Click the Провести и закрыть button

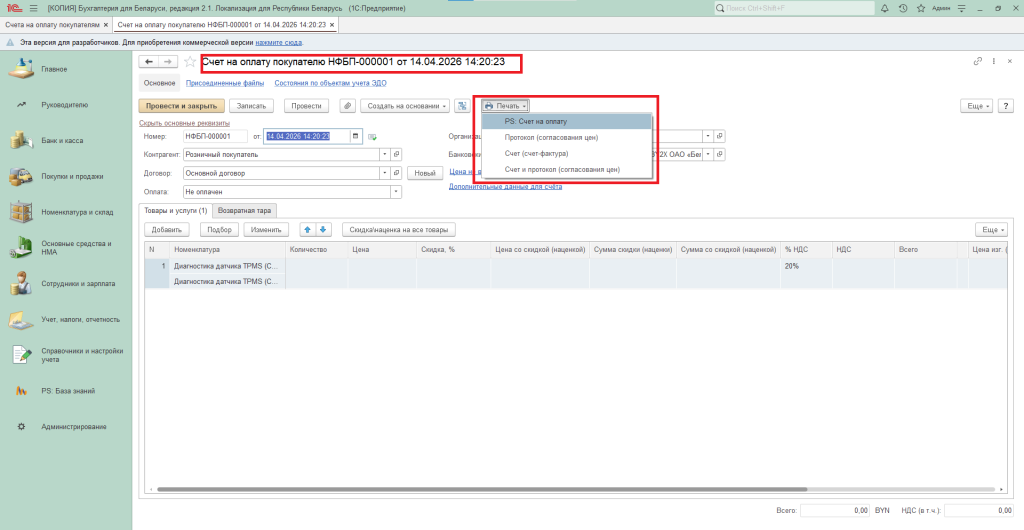[180, 105]
